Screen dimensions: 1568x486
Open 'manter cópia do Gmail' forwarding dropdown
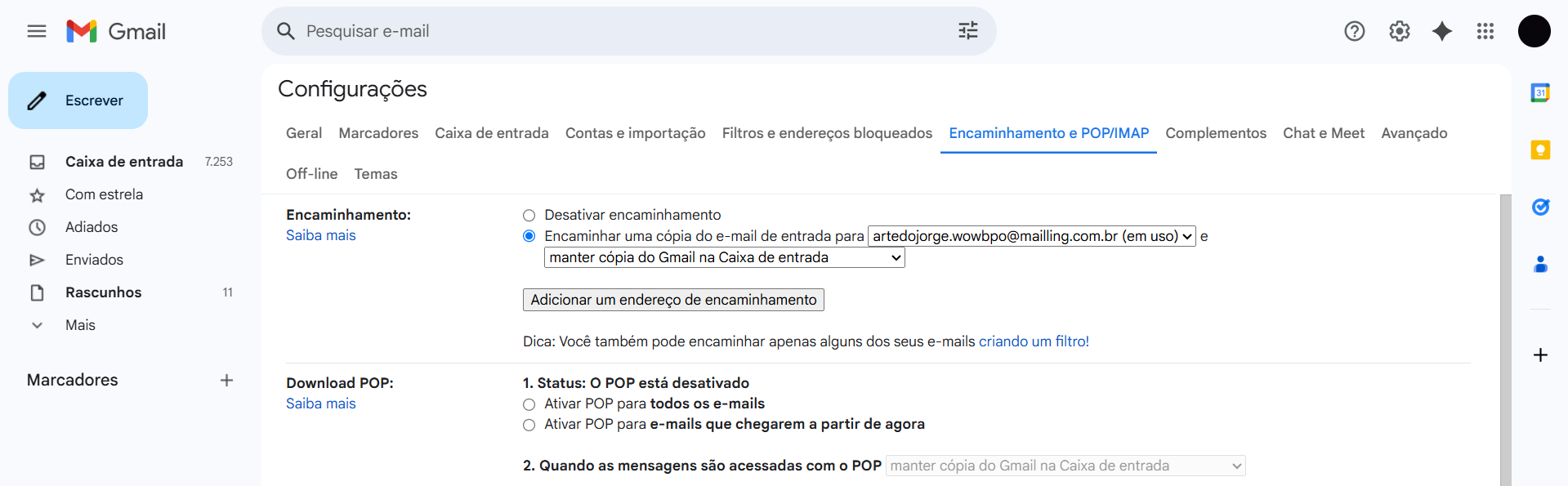(724, 258)
